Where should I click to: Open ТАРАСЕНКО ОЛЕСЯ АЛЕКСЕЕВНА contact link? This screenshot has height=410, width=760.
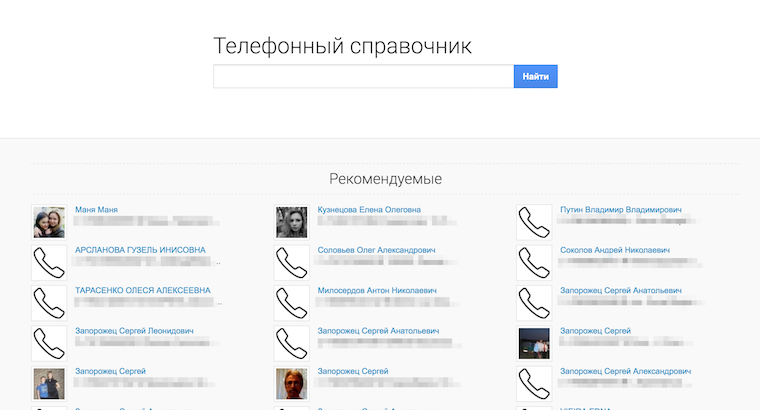click(x=142, y=290)
